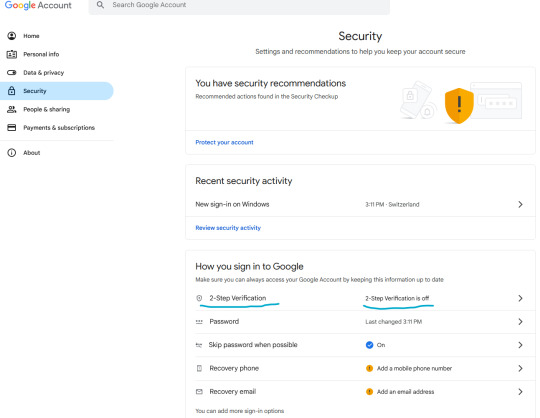Expand the New sign-in on Windows chevron

coord(520,205)
